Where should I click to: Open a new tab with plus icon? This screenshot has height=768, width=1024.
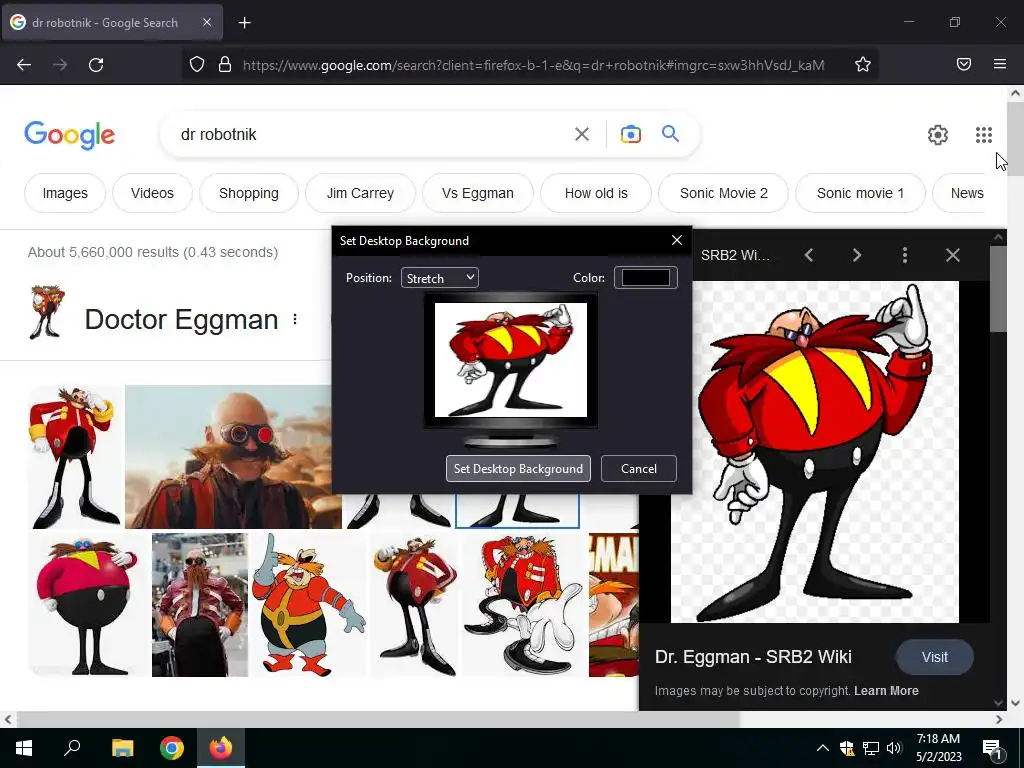(x=244, y=23)
